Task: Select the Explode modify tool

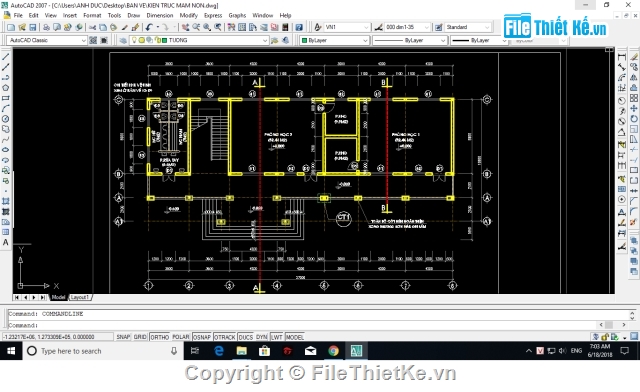Action: pos(634,222)
